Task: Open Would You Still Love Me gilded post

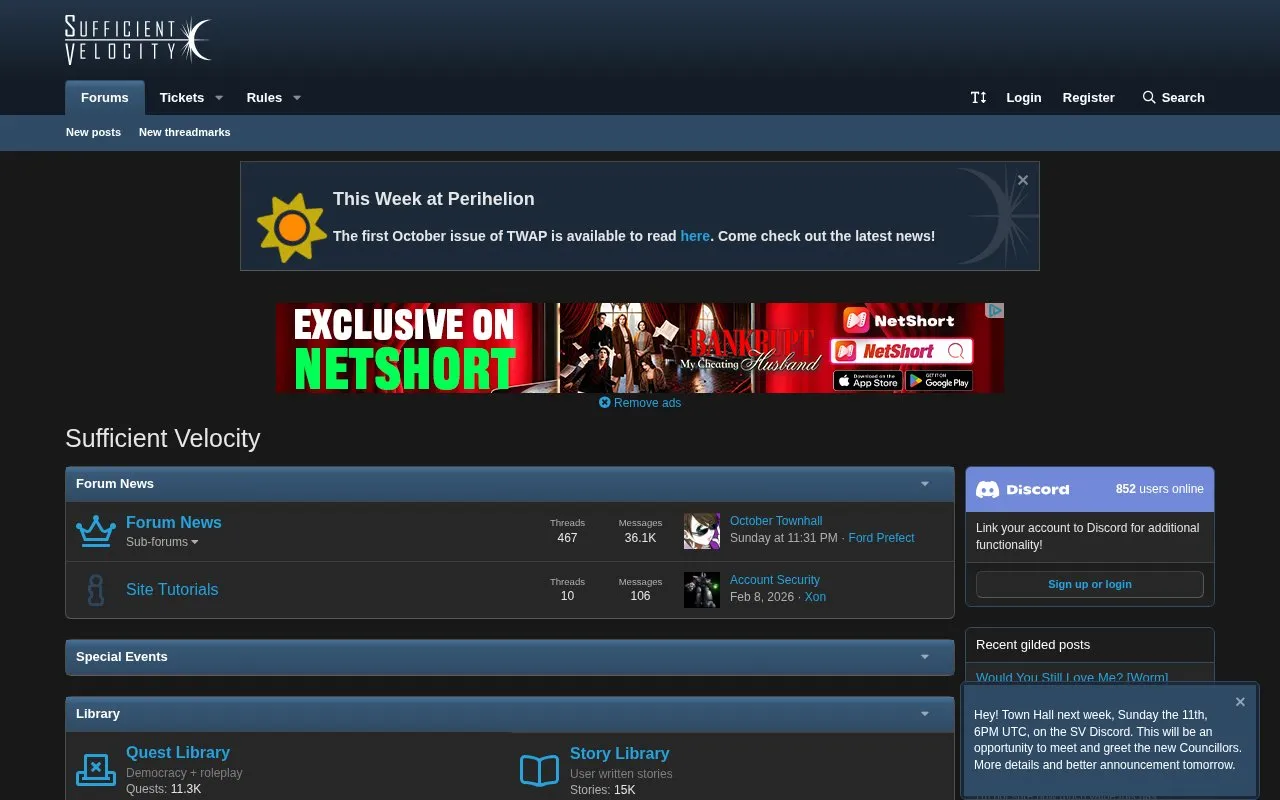Action: (1072, 678)
